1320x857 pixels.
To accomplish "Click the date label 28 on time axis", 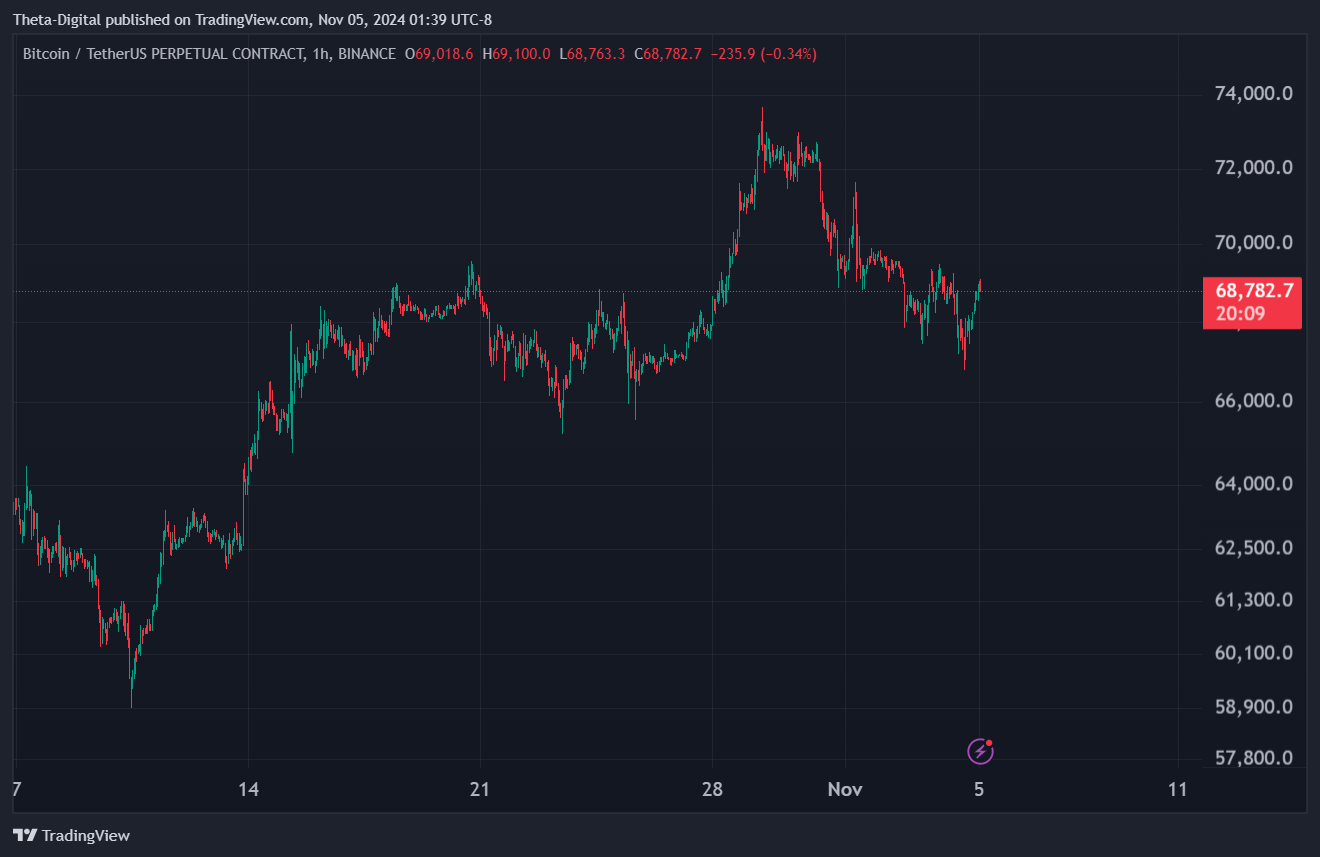I will coord(712,789).
